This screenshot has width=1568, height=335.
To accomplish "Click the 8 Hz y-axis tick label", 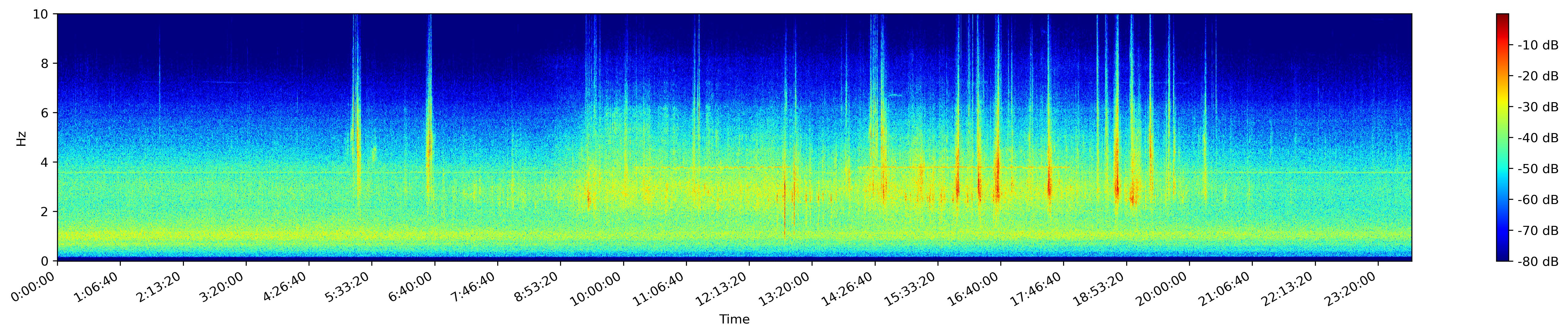I will [46, 63].
